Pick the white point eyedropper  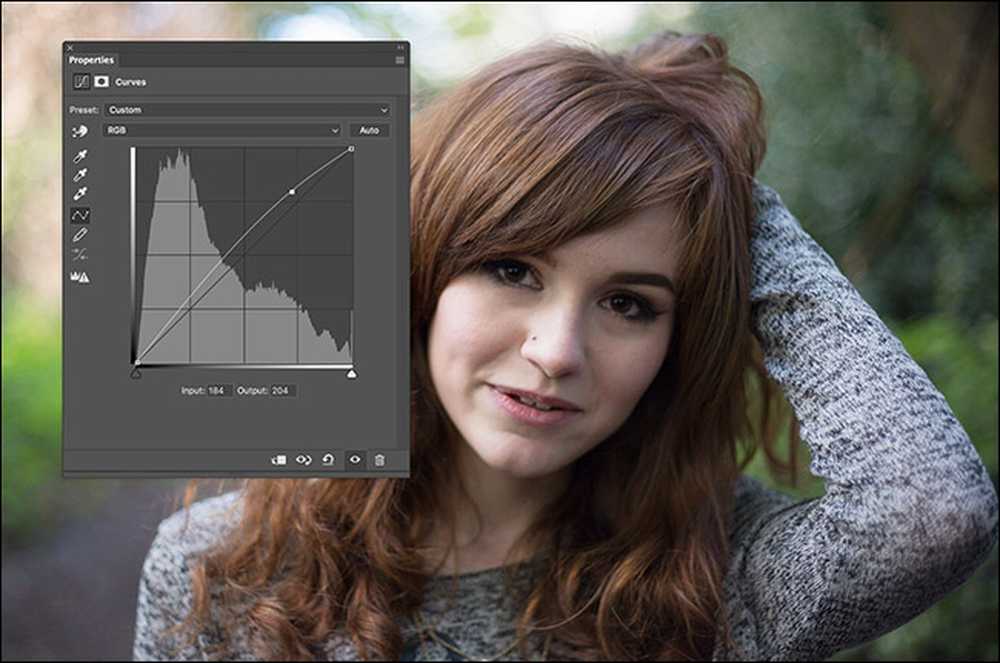tap(80, 193)
